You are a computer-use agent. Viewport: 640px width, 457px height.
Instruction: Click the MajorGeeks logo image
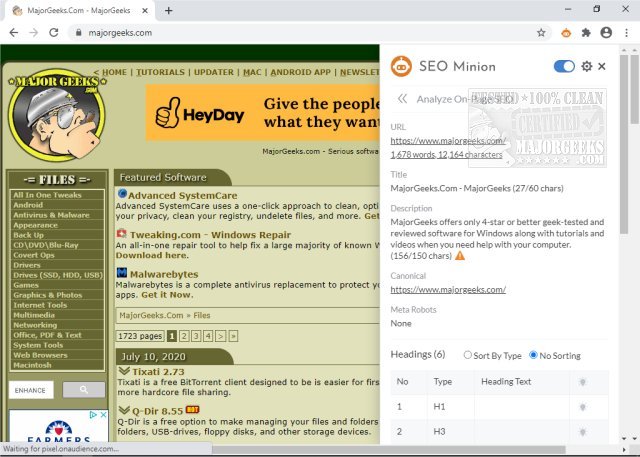click(57, 115)
